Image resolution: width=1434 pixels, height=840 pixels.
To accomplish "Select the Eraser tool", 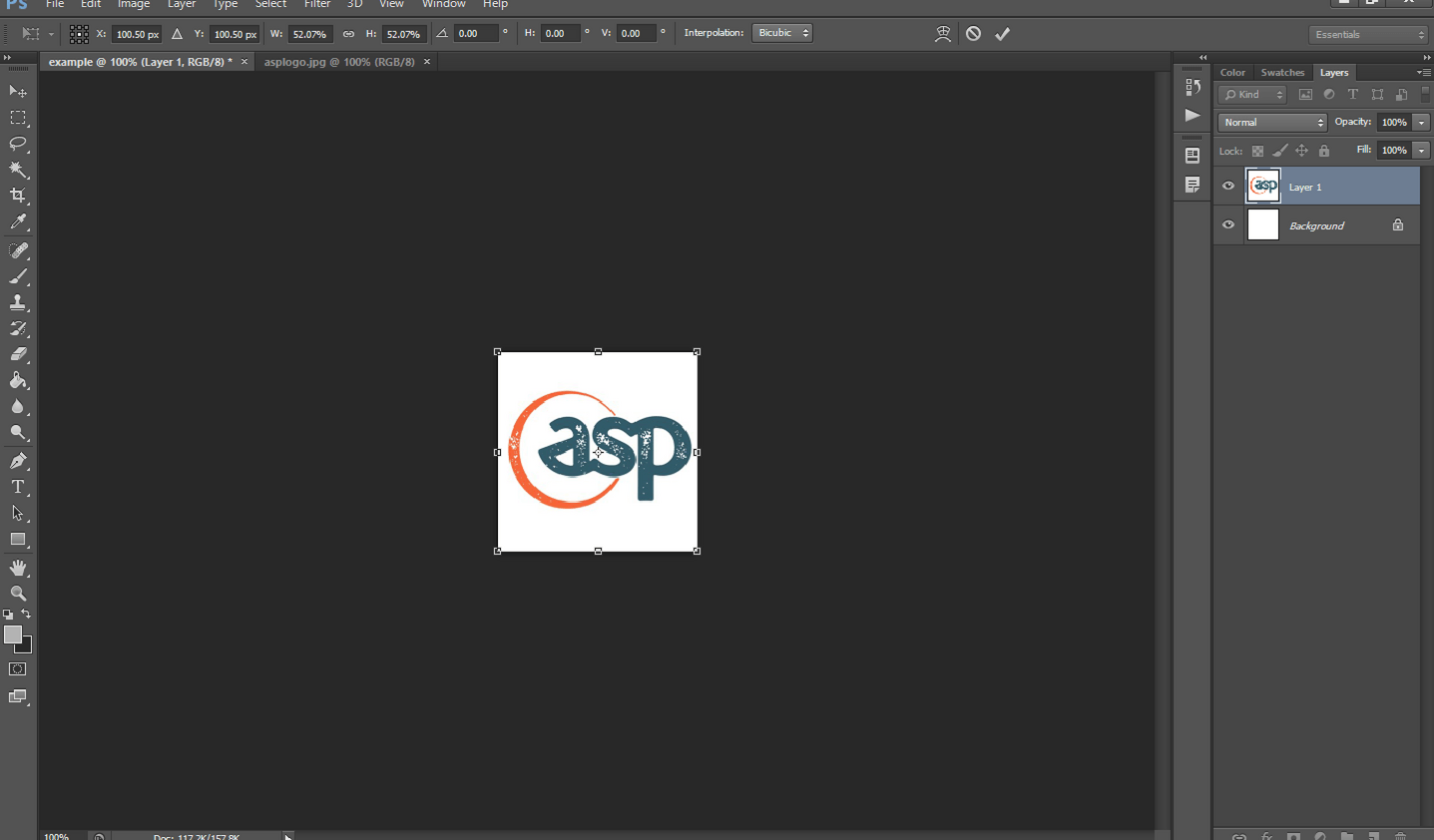I will click(18, 354).
